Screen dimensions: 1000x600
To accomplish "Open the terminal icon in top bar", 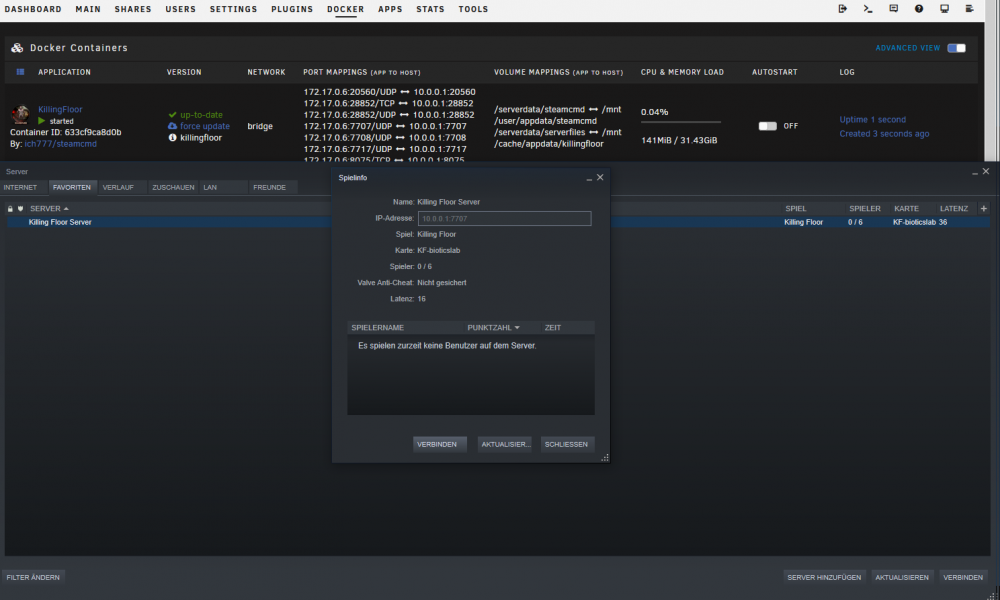I will pyautogui.click(x=868, y=9).
